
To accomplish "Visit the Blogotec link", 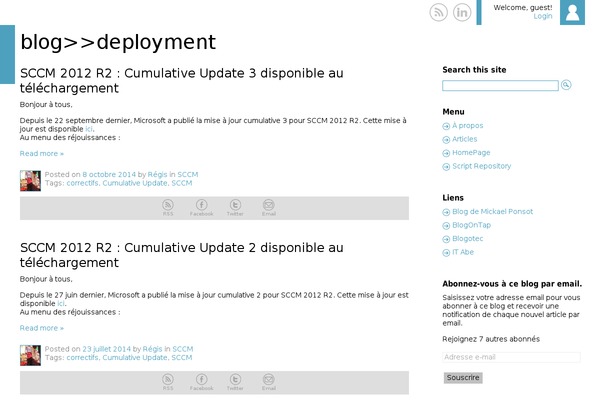I will point(468,238).
